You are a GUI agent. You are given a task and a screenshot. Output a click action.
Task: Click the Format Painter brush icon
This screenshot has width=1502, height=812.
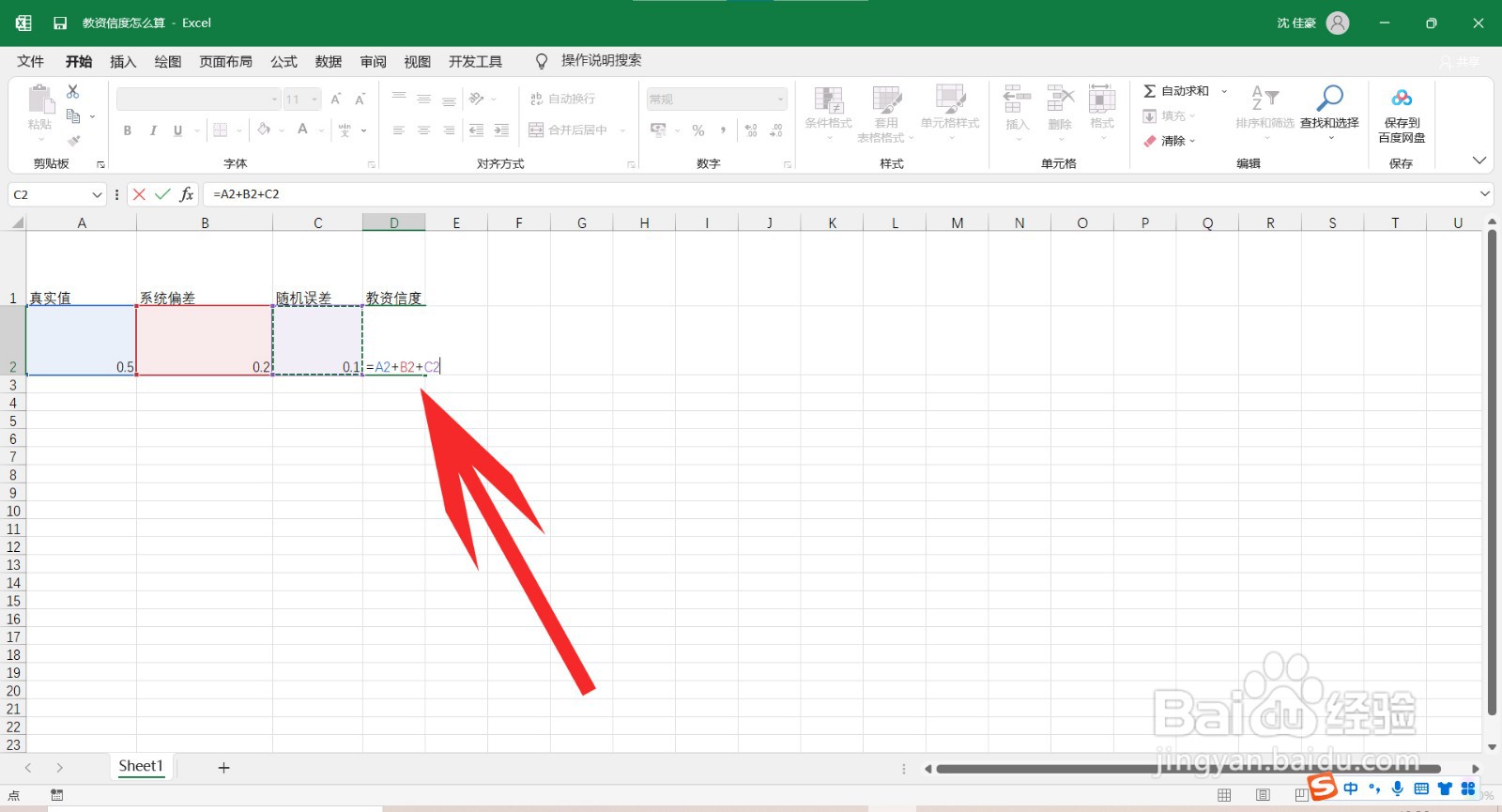(73, 141)
